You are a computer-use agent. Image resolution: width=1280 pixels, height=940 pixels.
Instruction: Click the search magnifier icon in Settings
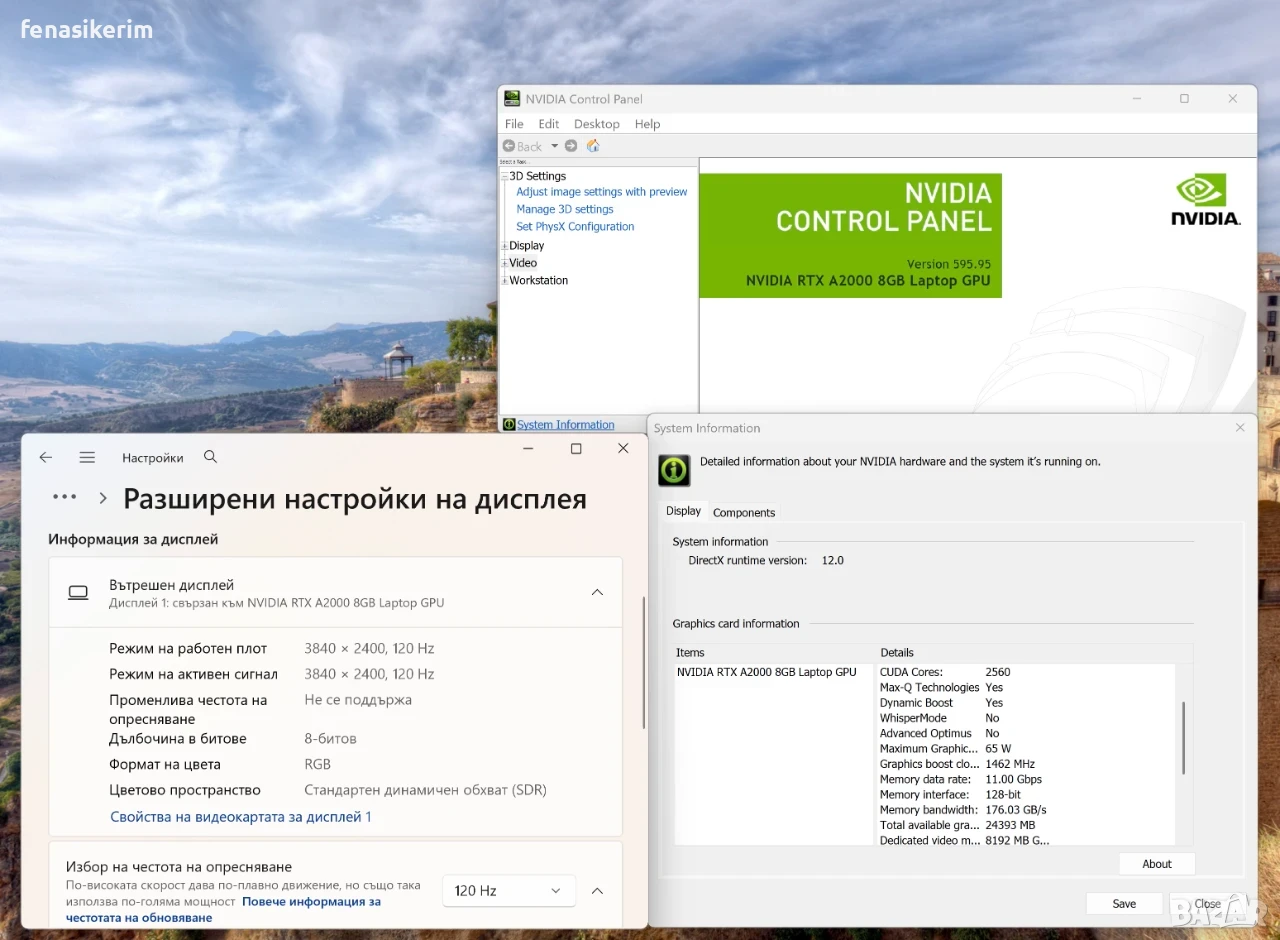pyautogui.click(x=210, y=456)
